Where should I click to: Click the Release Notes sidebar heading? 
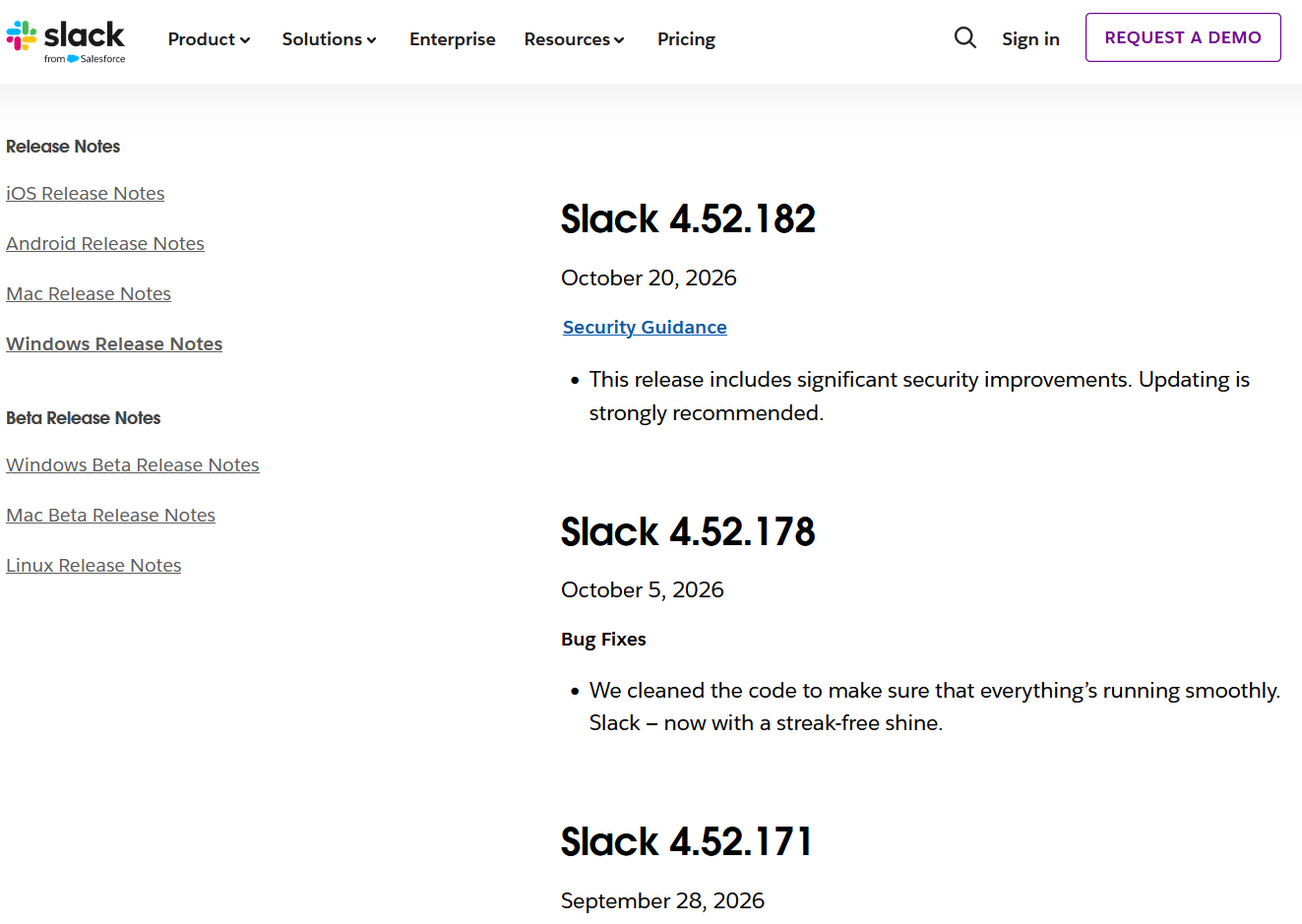(x=63, y=147)
